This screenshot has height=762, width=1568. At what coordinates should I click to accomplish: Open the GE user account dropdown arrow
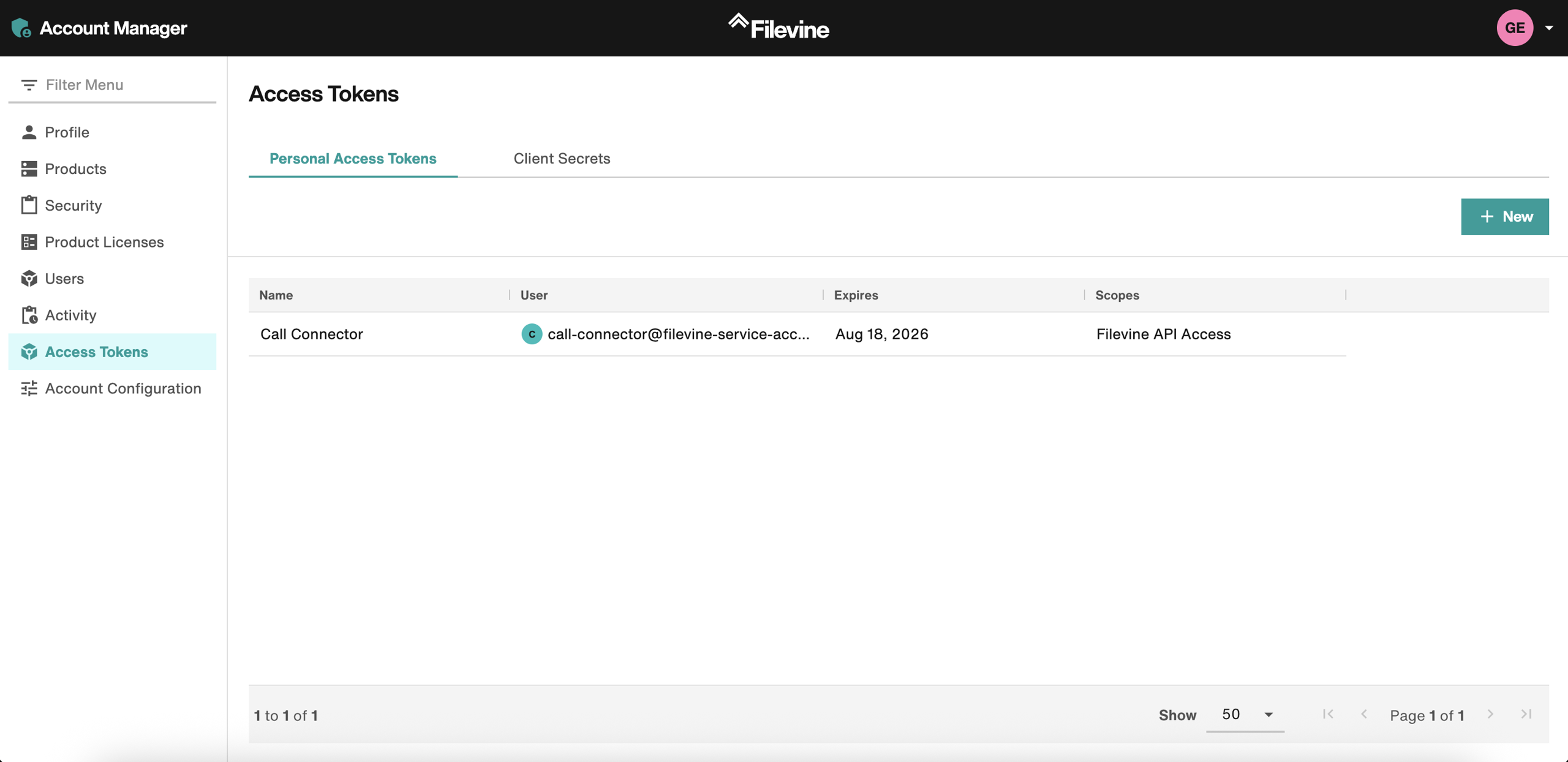click(x=1548, y=28)
